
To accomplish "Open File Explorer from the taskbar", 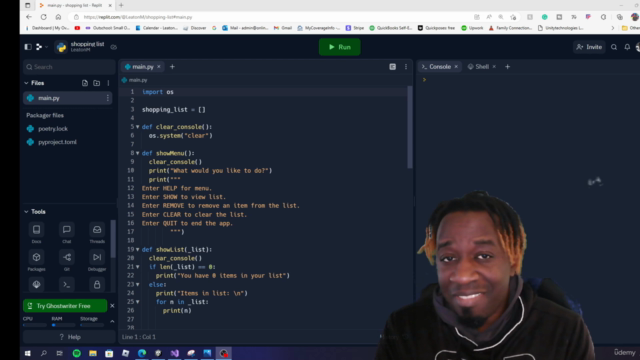I will (93, 353).
